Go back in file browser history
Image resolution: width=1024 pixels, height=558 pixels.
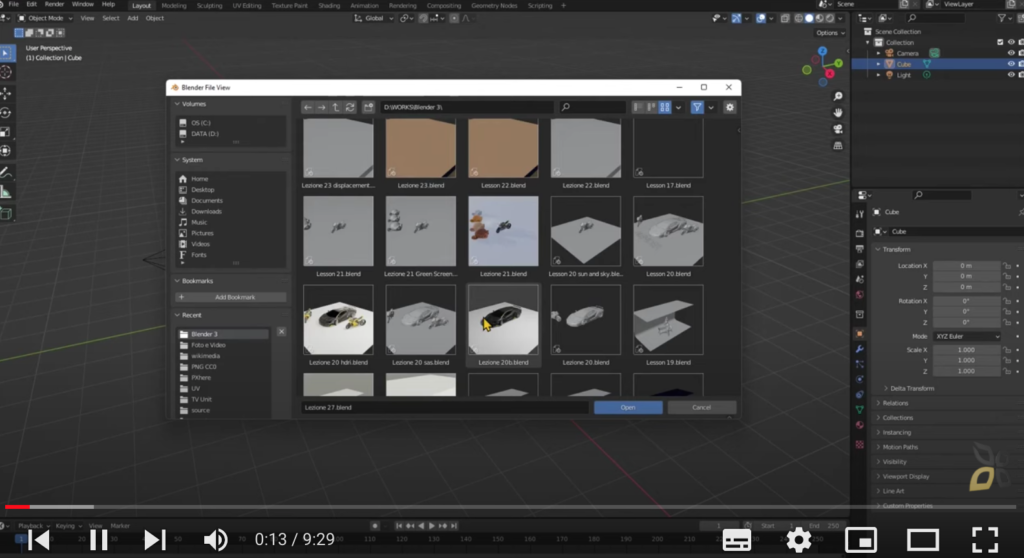point(308,107)
